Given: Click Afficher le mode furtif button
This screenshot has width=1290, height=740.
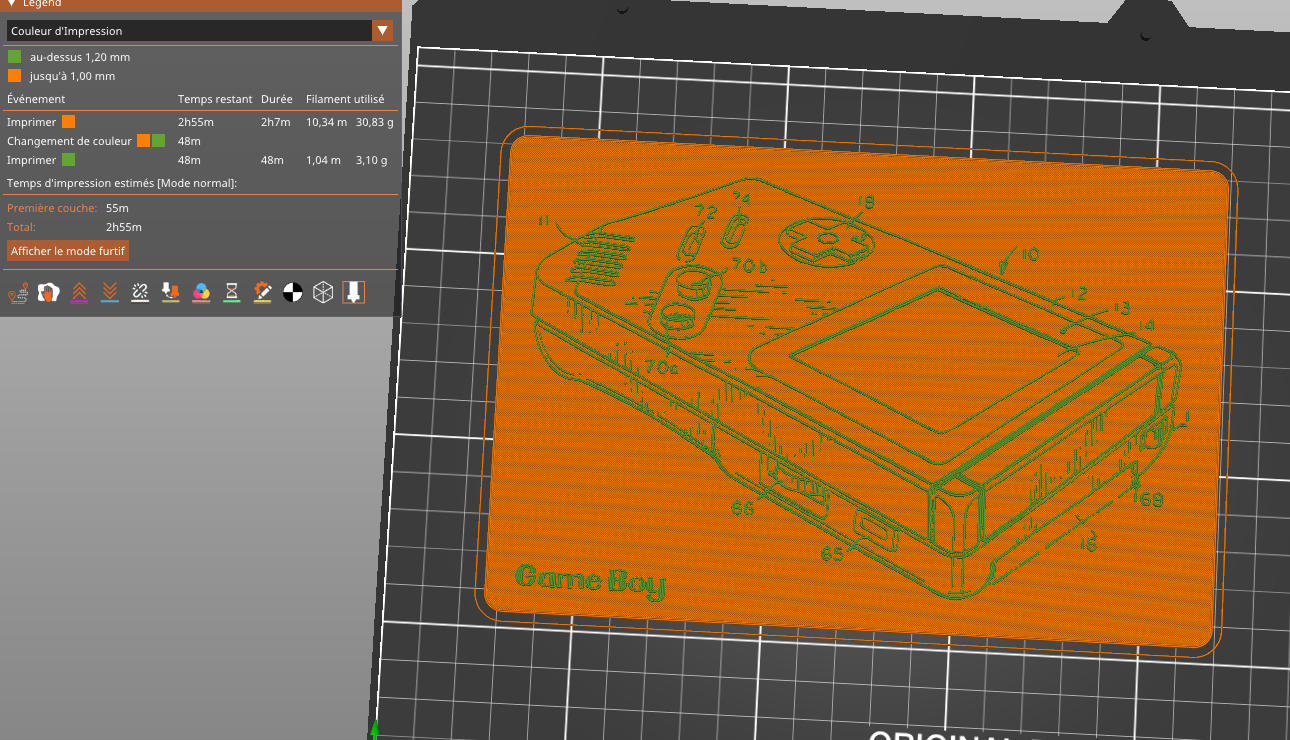Looking at the screenshot, I should pos(68,251).
